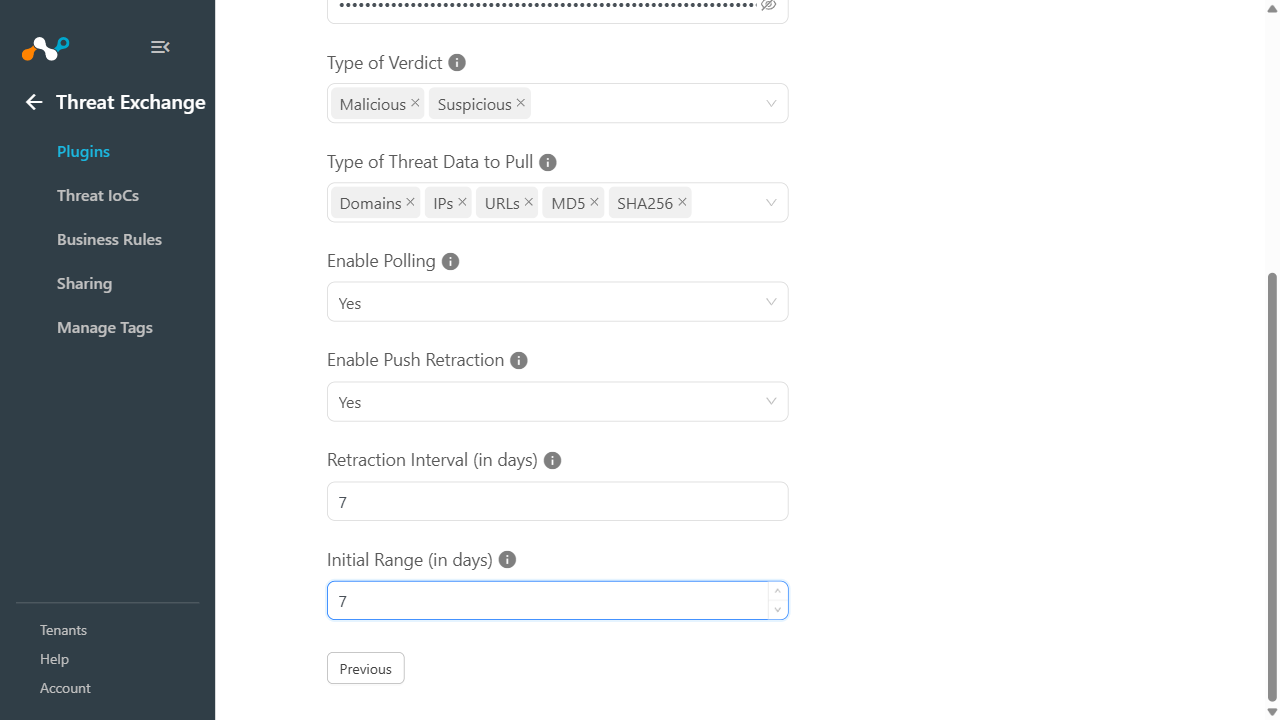This screenshot has width=1280, height=720.
Task: Click the Previous button
Action: tap(366, 668)
